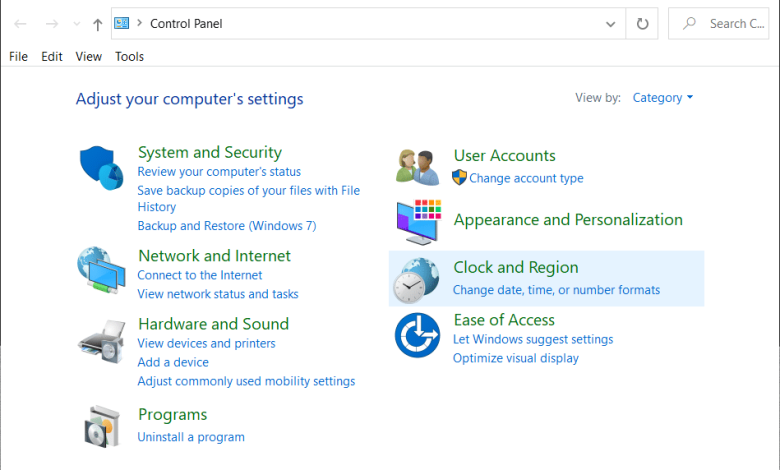Image resolution: width=780 pixels, height=470 pixels.
Task: Open Change account type link
Action: click(x=526, y=178)
